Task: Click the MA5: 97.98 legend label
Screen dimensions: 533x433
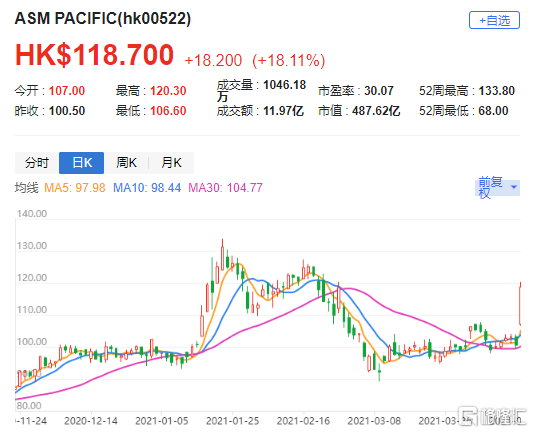Action: [x=75, y=188]
